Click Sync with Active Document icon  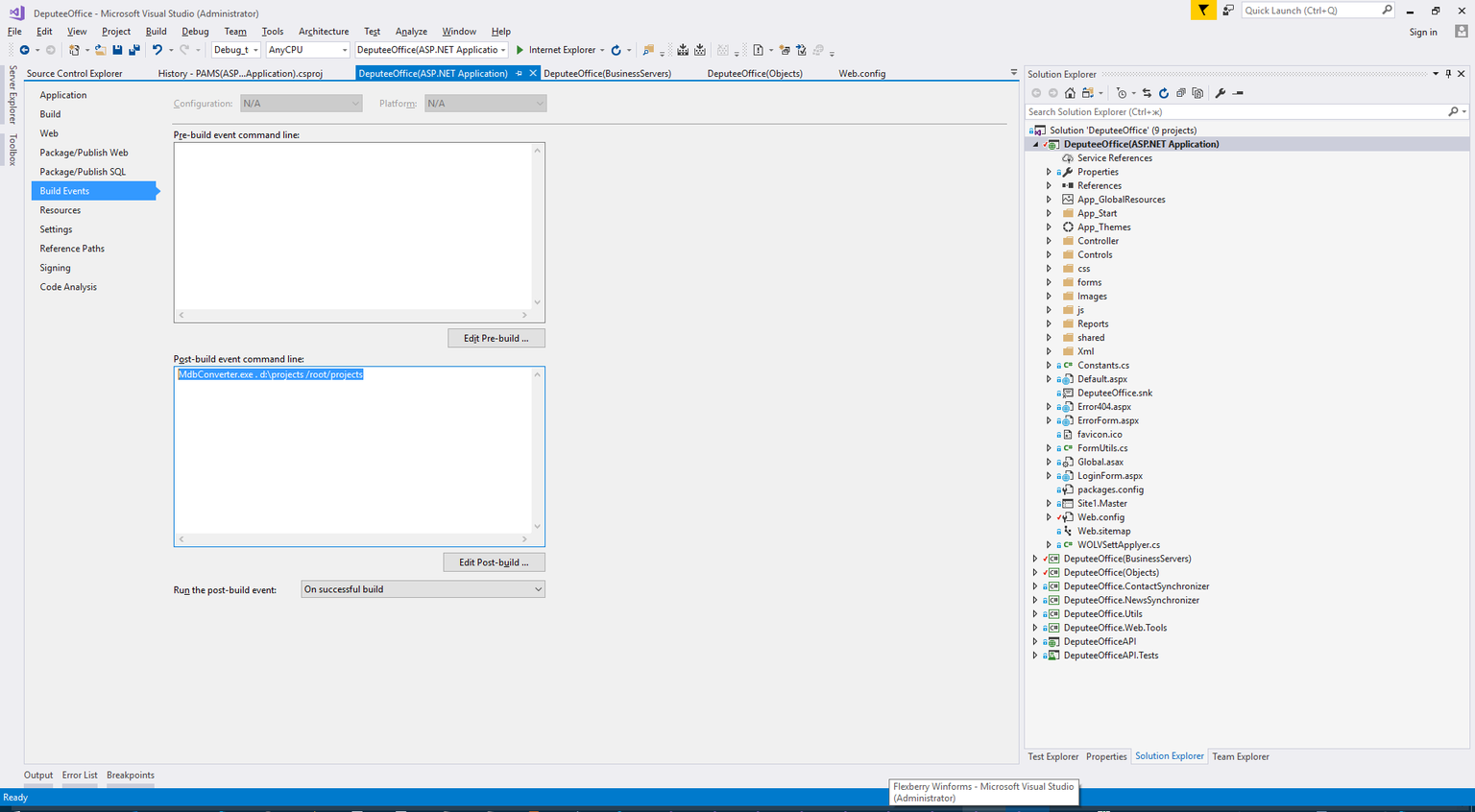click(1147, 93)
